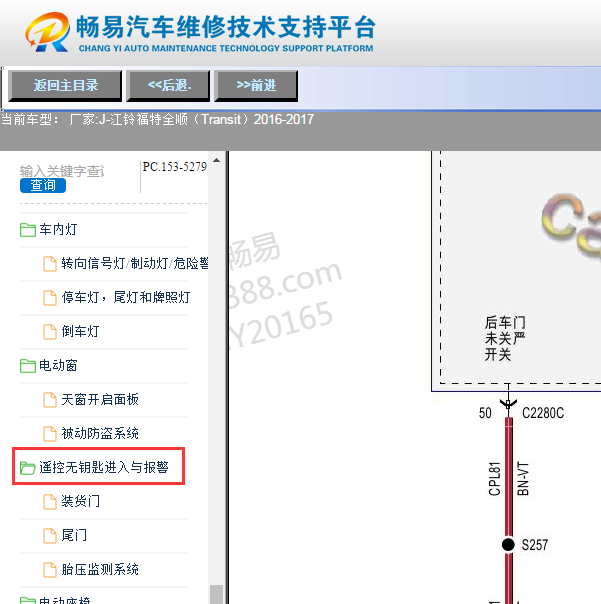Click the sidebar scrollbar thumb

(217, 594)
